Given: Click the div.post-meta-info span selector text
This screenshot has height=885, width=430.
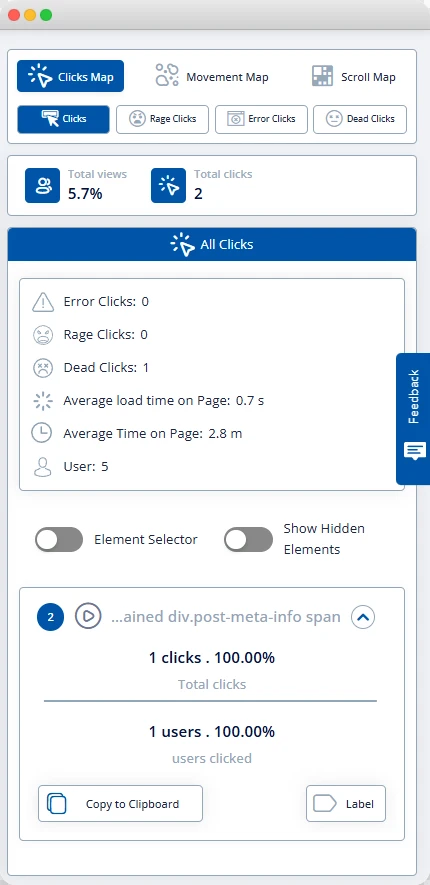Looking at the screenshot, I should point(226,617).
